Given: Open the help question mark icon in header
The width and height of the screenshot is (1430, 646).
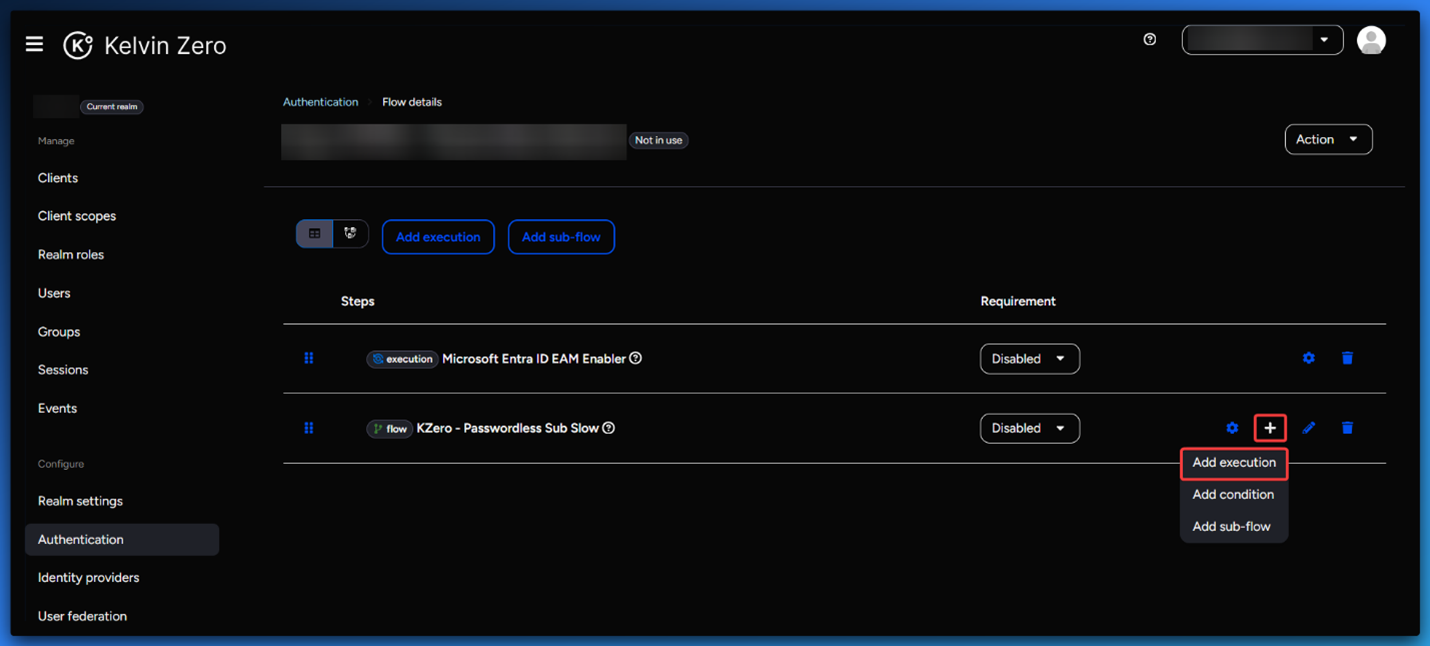Looking at the screenshot, I should 1150,39.
